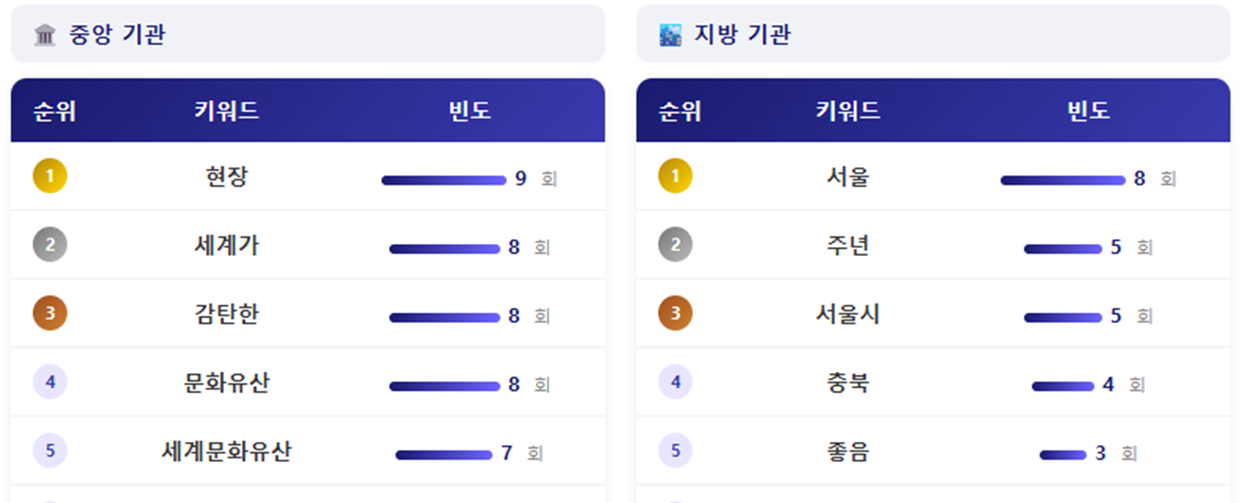Click silver rank 2 badge beside 세계가
This screenshot has width=1243, height=503.
[50, 245]
